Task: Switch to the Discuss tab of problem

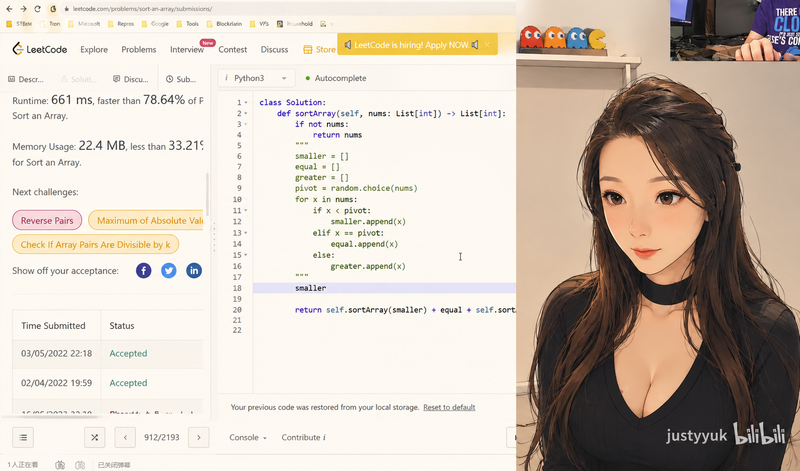Action: click(x=131, y=79)
